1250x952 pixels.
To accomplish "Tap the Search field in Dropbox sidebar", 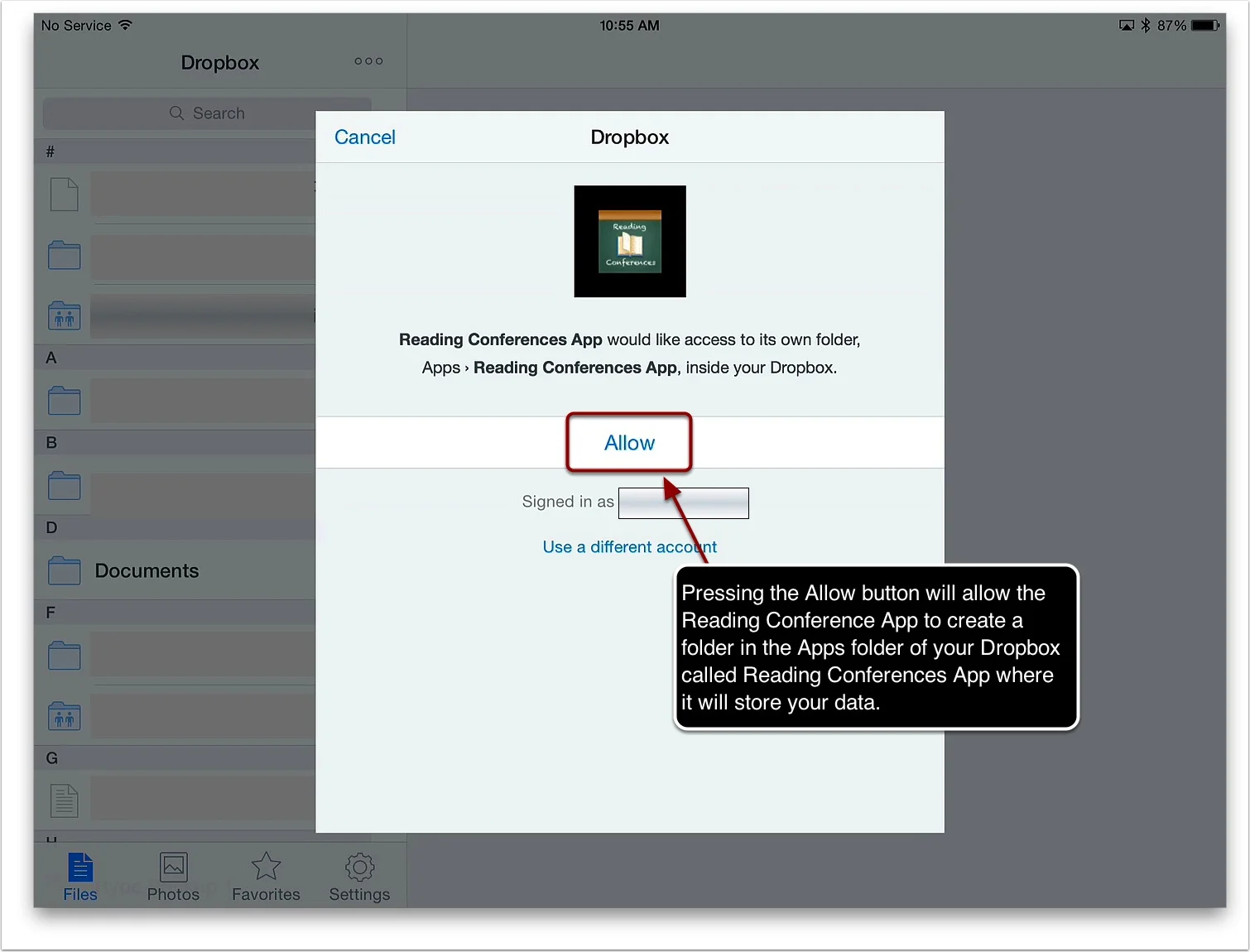I will [x=207, y=113].
